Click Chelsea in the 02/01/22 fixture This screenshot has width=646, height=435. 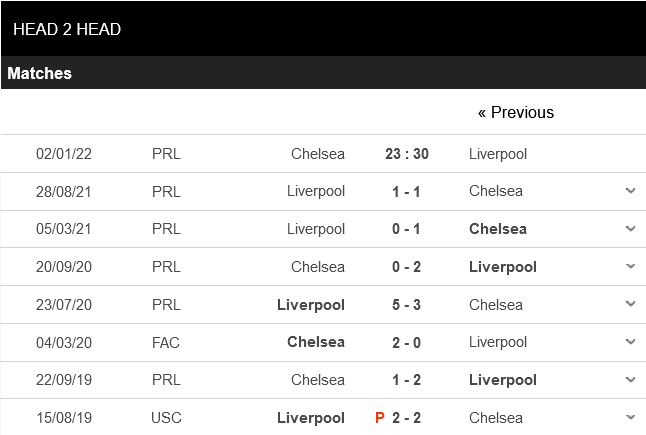[x=318, y=154]
